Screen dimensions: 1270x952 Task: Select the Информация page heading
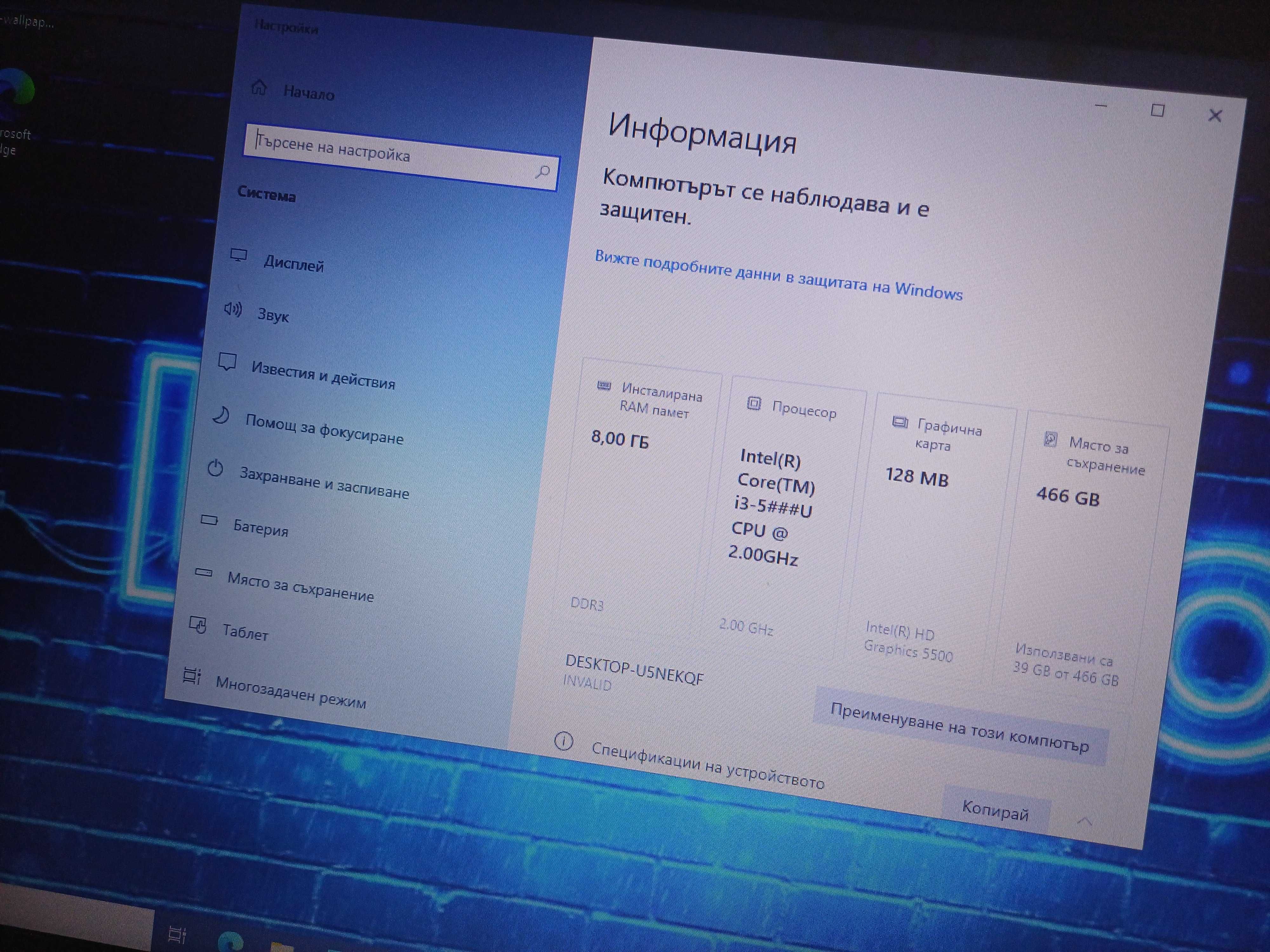coord(702,133)
